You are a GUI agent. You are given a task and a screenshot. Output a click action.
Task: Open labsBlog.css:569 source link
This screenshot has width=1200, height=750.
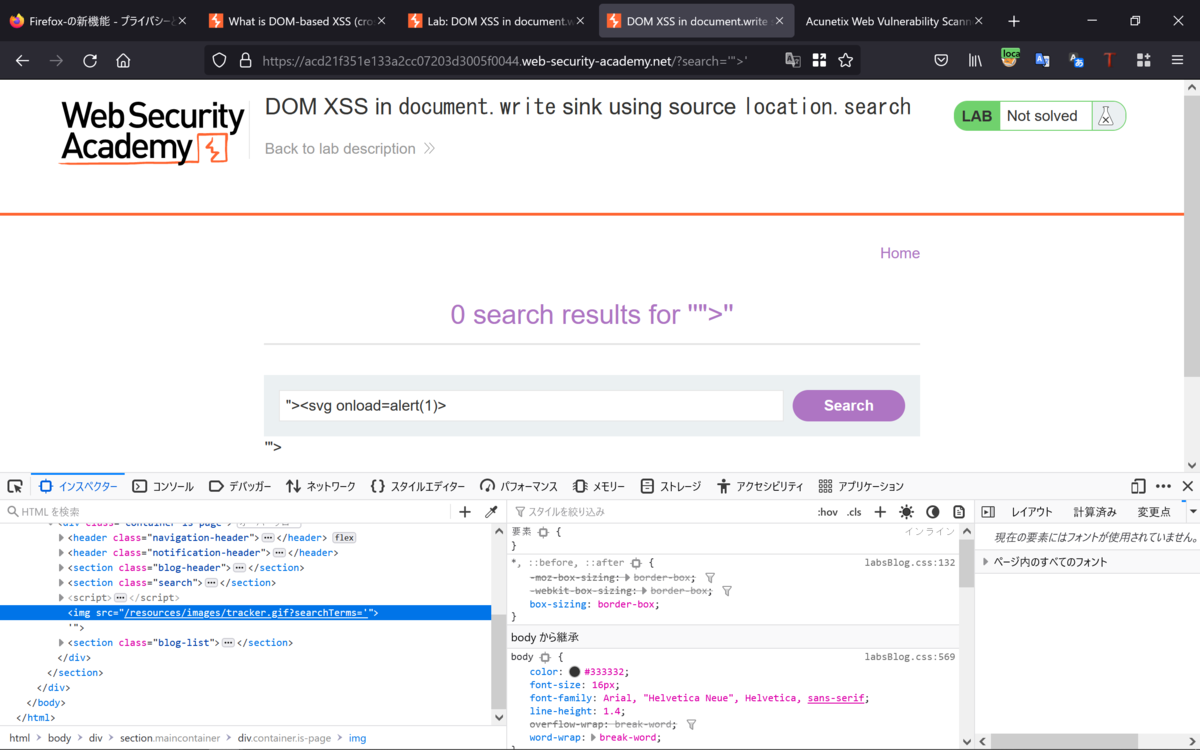pos(910,657)
